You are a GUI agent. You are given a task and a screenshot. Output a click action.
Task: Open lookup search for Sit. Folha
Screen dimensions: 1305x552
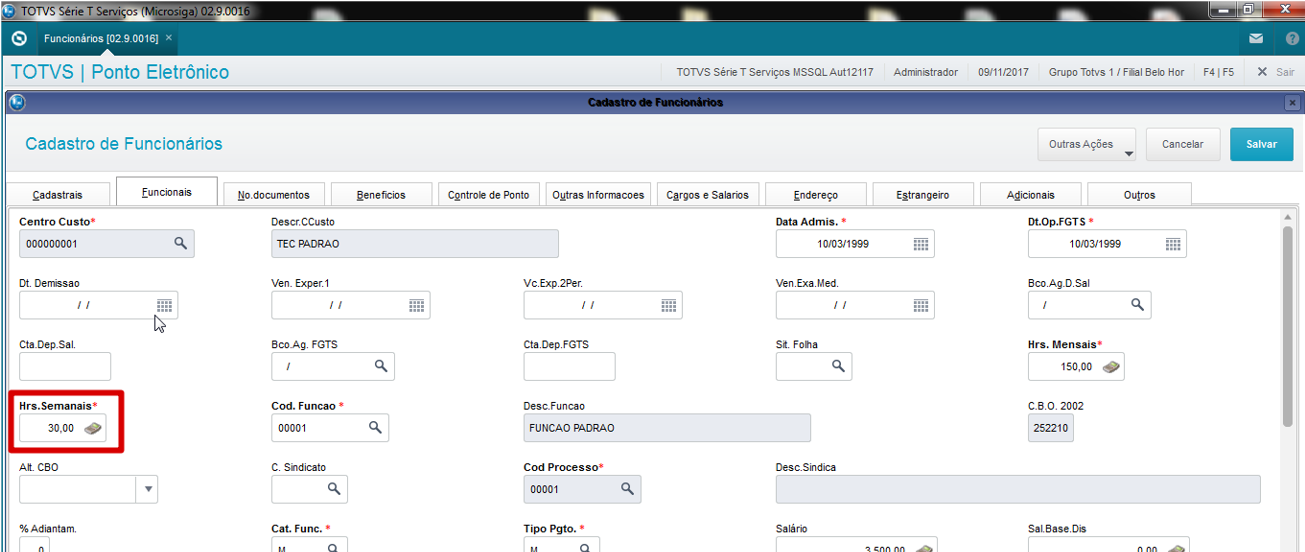tap(839, 366)
